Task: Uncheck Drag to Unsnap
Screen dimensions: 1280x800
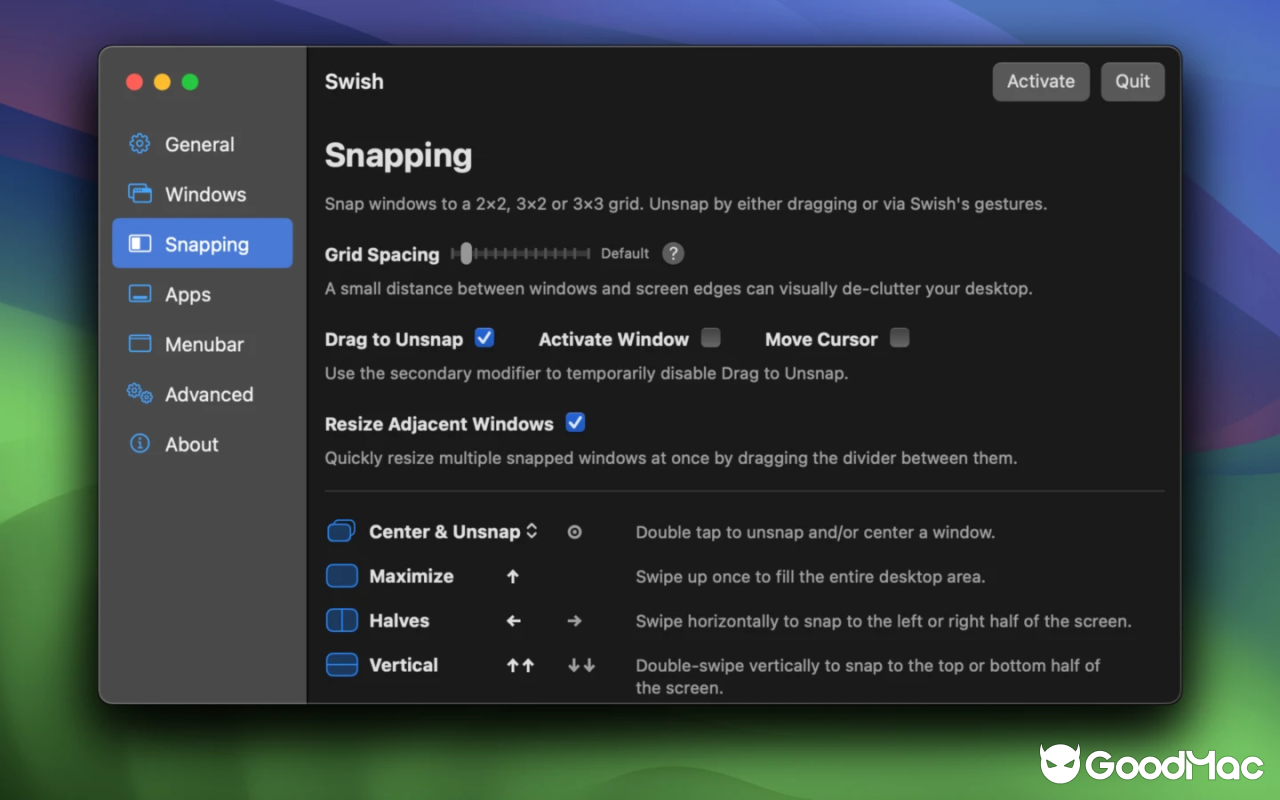Action: [484, 338]
